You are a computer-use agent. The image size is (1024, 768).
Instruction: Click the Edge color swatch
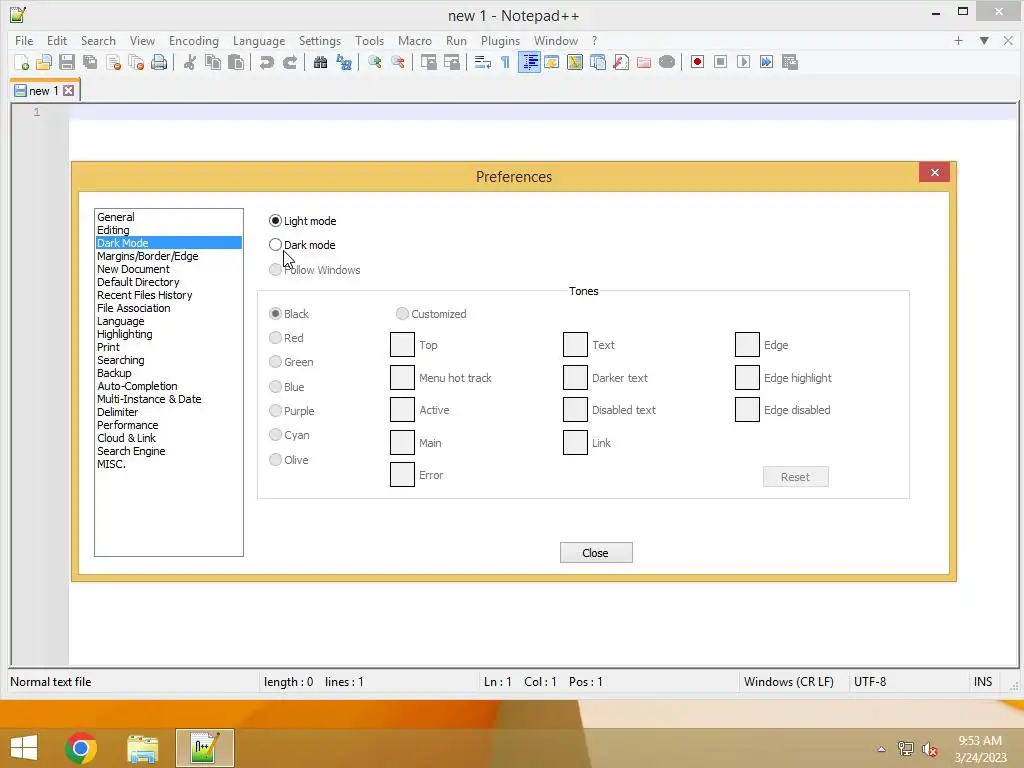(747, 345)
